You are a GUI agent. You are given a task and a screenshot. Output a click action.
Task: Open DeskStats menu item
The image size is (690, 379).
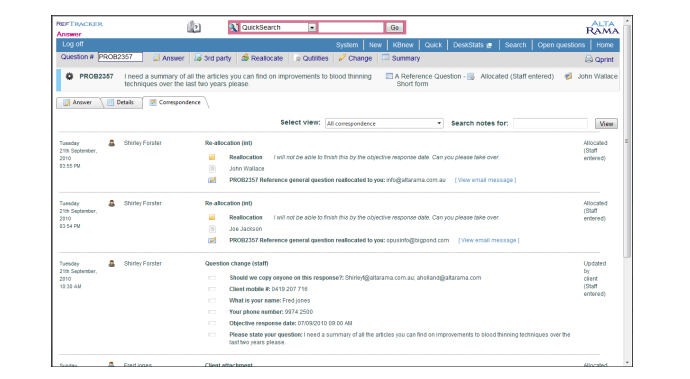click(472, 45)
